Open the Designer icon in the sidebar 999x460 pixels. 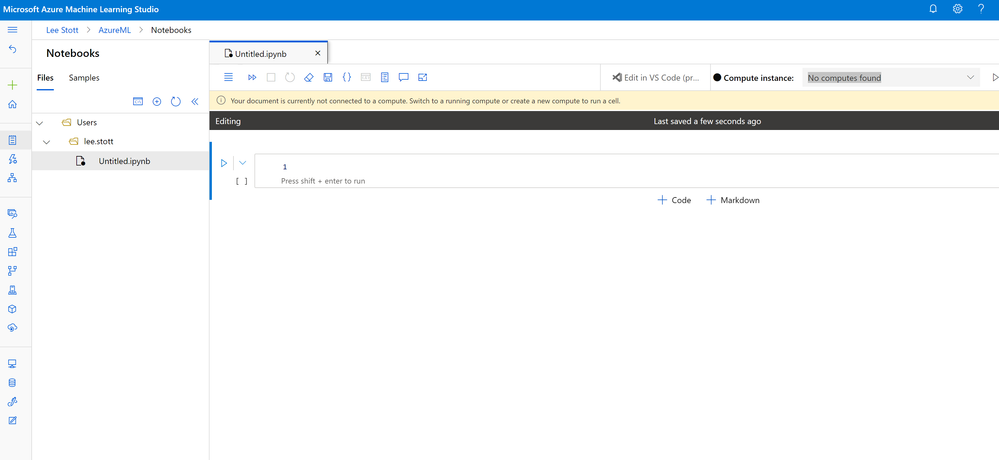(12, 178)
